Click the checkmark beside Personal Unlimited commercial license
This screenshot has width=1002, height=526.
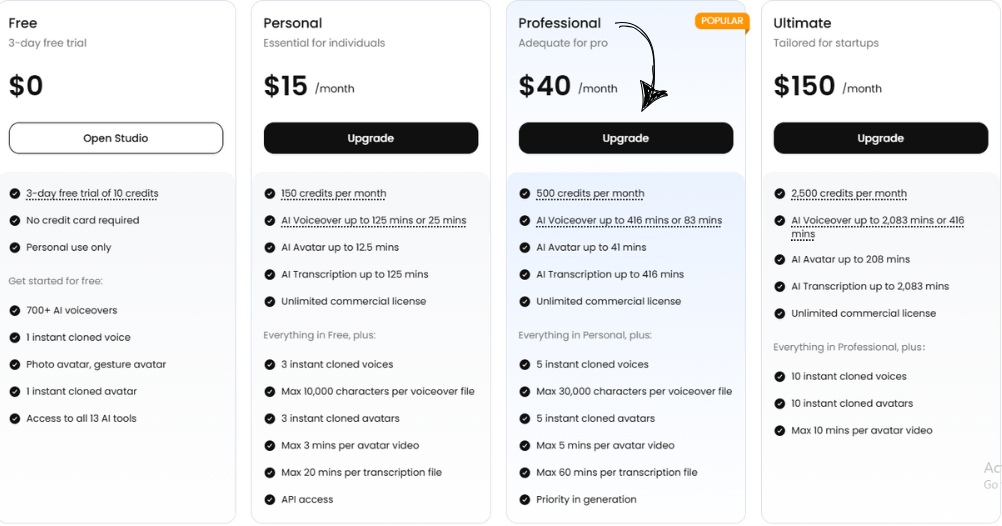[270, 301]
